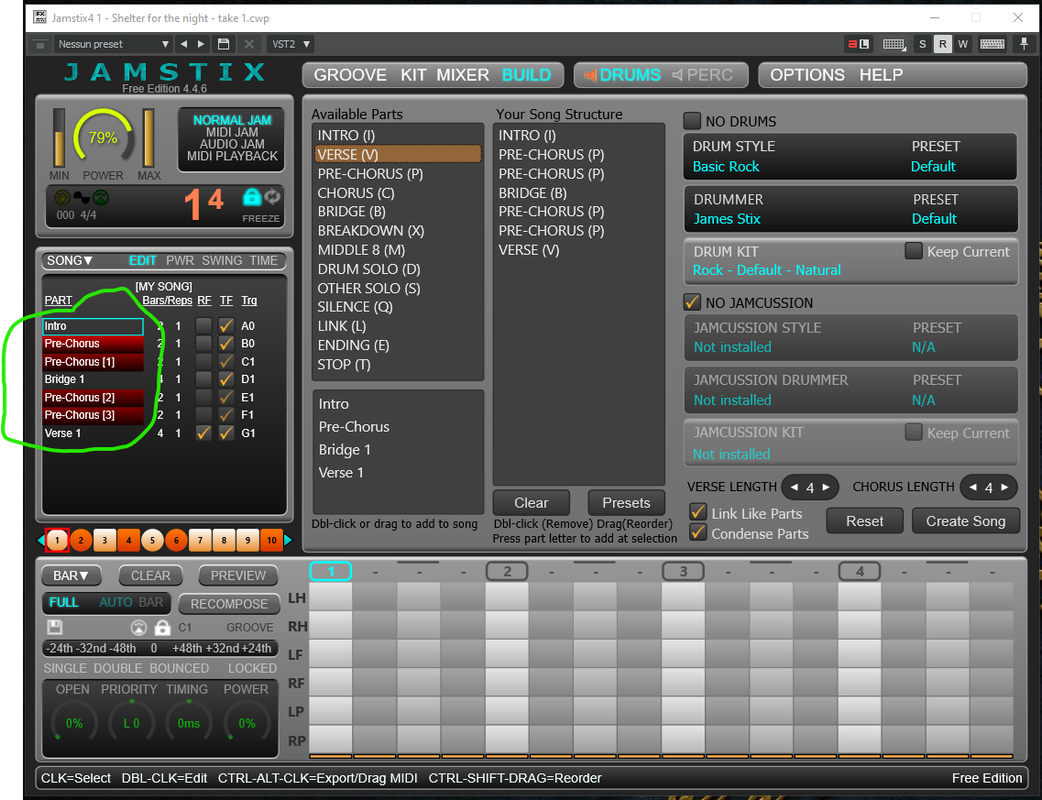Screen dimensions: 1042x800
Task: Click the pin window icon
Action: click(x=1024, y=44)
